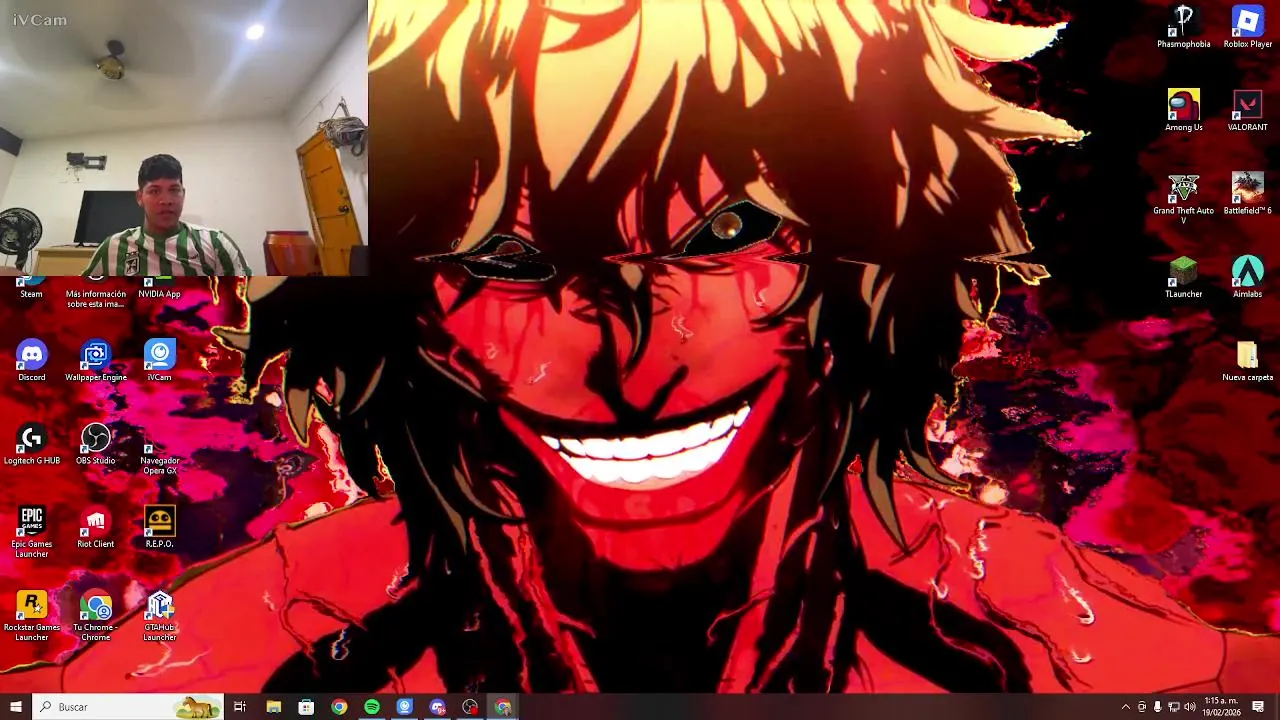Viewport: 1280px width, 720px height.
Task: Select the Aimlabs desktop icon
Action: coord(1247,277)
